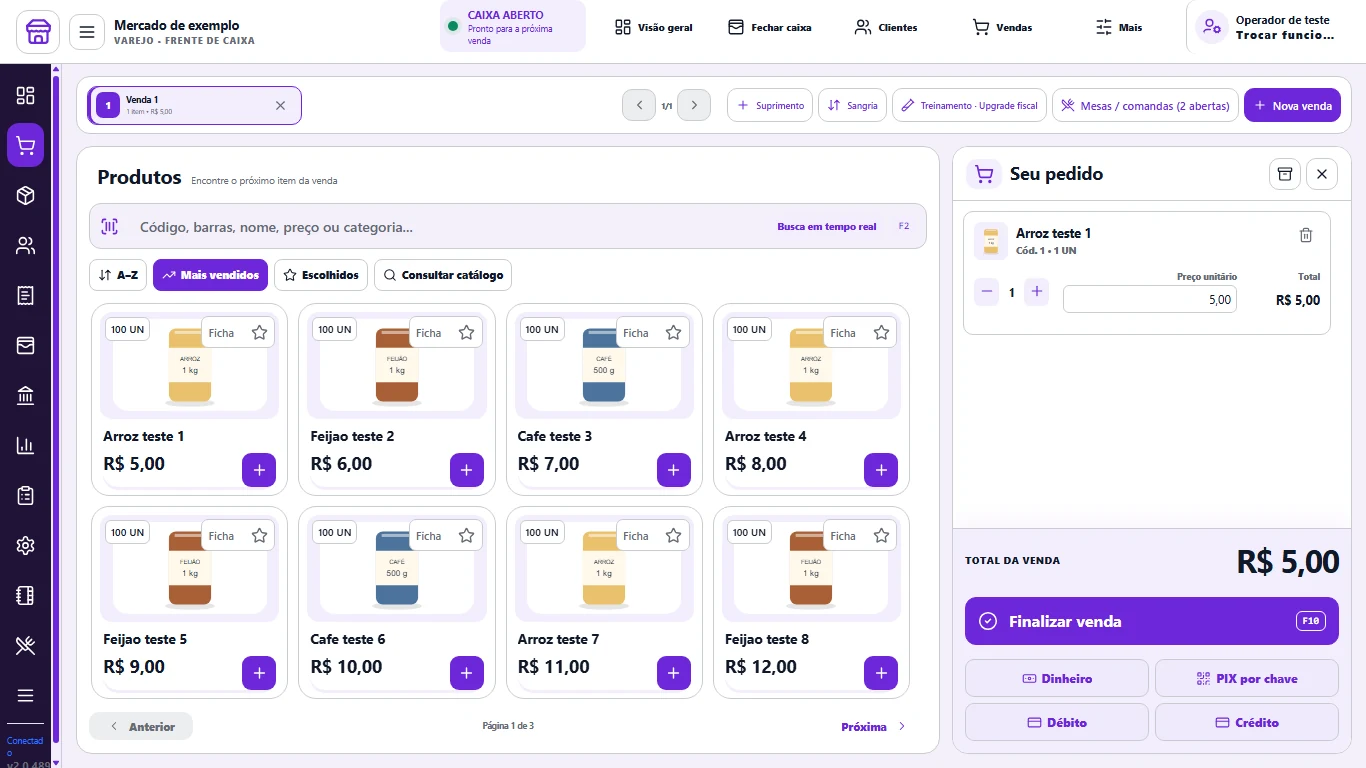Click the archive box icon in Seu pedido
The height and width of the screenshot is (768, 1366).
pos(1285,174)
